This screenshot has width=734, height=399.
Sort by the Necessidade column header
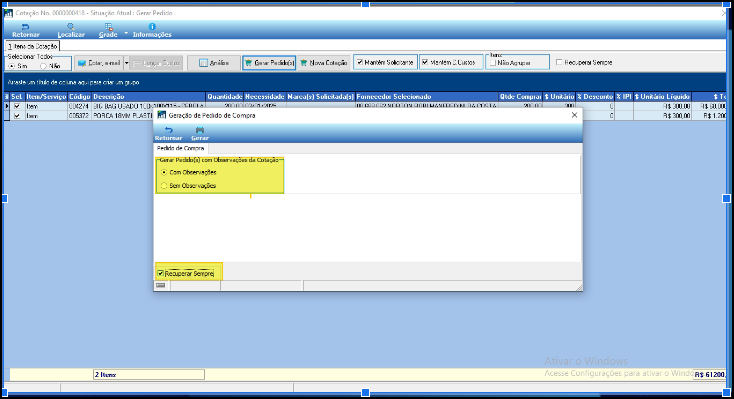tap(265, 96)
